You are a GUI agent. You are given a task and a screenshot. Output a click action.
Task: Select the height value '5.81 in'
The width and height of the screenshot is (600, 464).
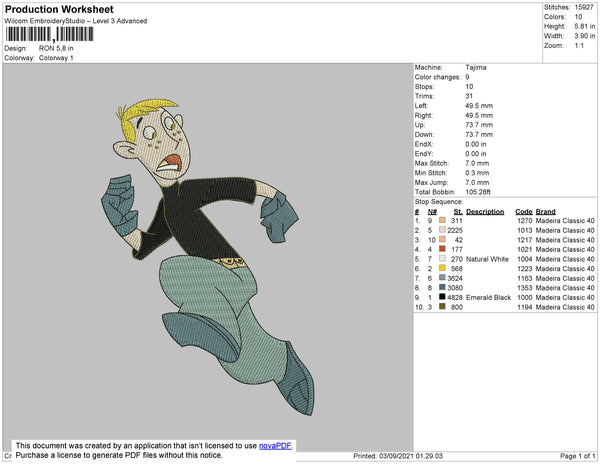pyautogui.click(x=585, y=26)
